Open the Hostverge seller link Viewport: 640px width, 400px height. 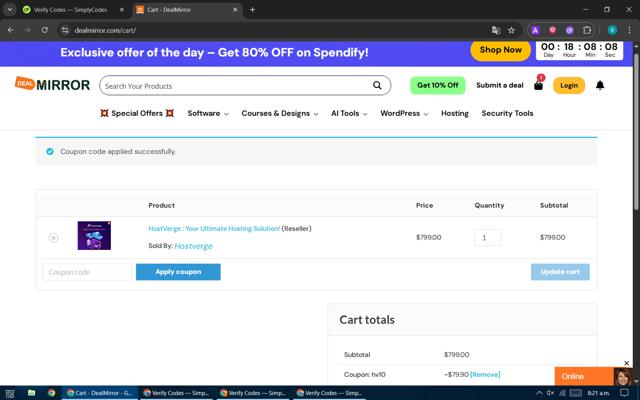(193, 246)
